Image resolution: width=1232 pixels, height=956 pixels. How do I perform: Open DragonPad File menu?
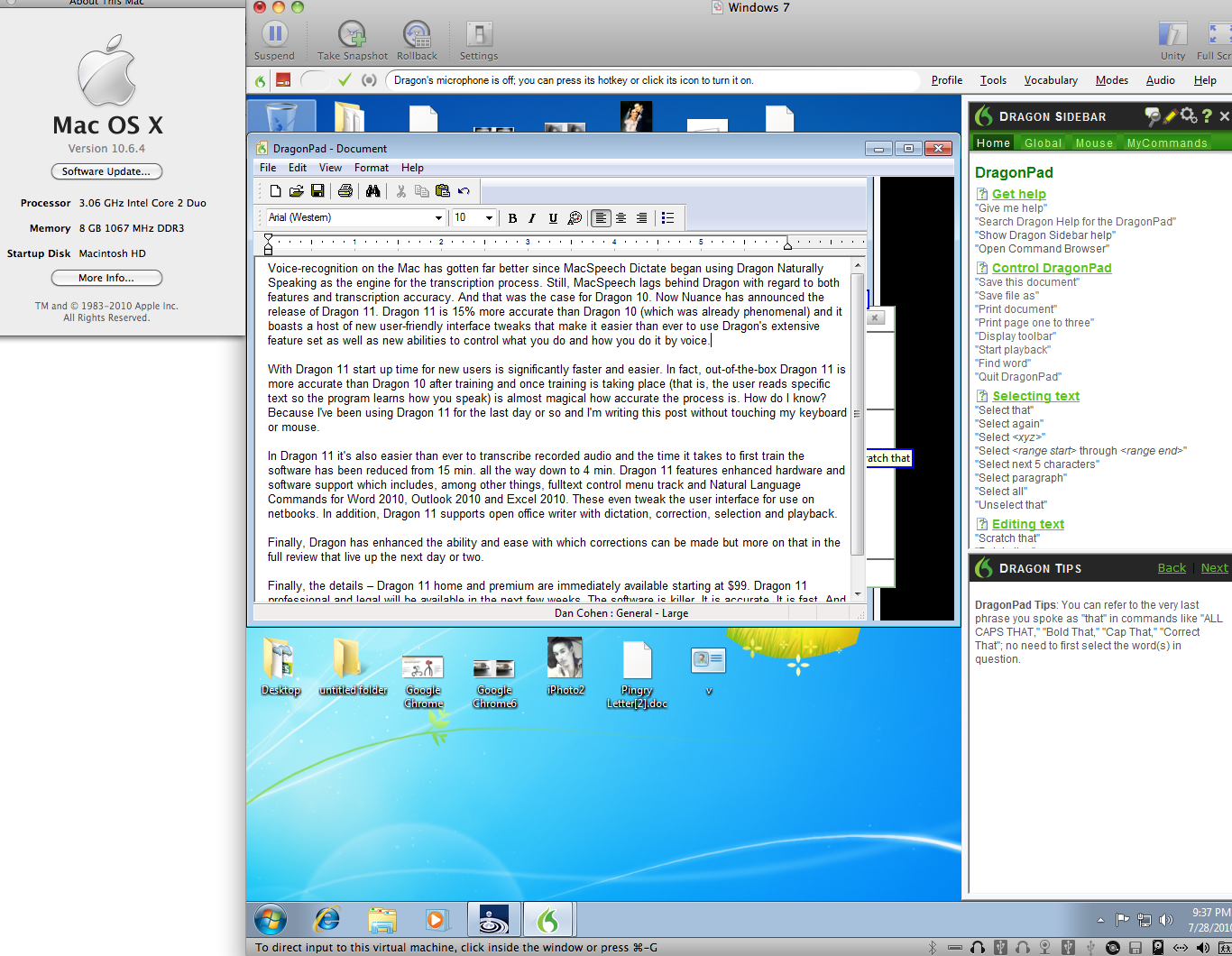268,168
